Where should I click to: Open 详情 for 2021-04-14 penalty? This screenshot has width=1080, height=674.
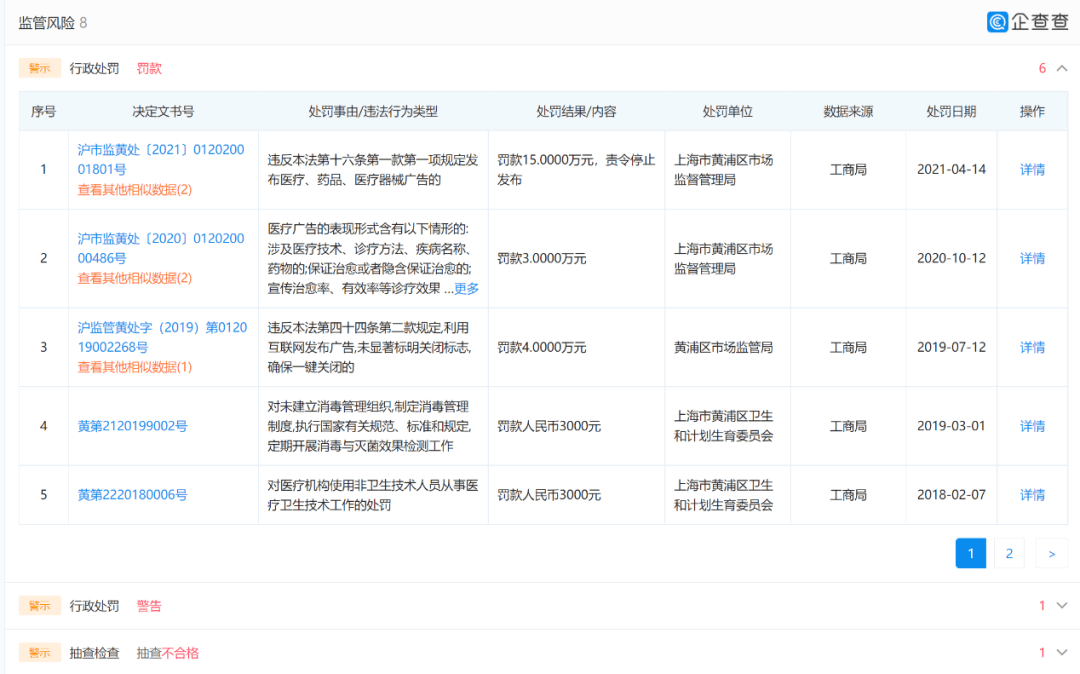coord(1032,169)
